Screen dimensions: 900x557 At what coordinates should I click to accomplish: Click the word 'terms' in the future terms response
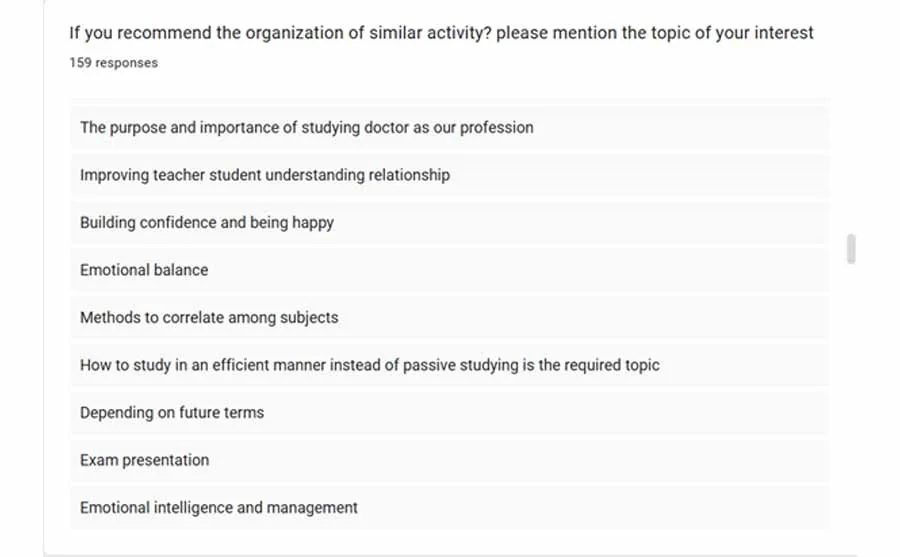pyautogui.click(x=245, y=413)
